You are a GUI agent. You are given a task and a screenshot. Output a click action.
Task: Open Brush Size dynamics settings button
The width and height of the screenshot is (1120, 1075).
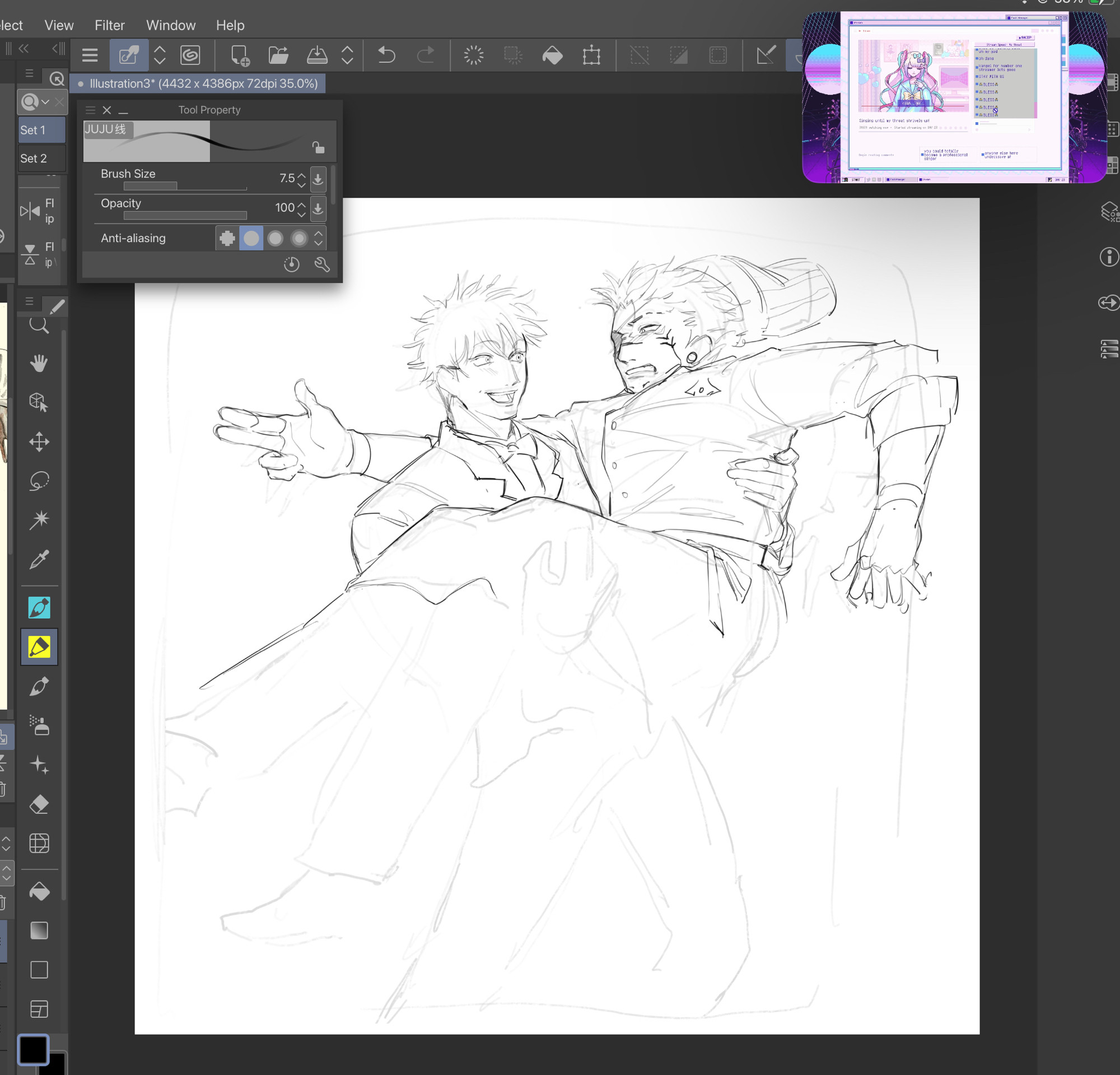click(x=318, y=179)
